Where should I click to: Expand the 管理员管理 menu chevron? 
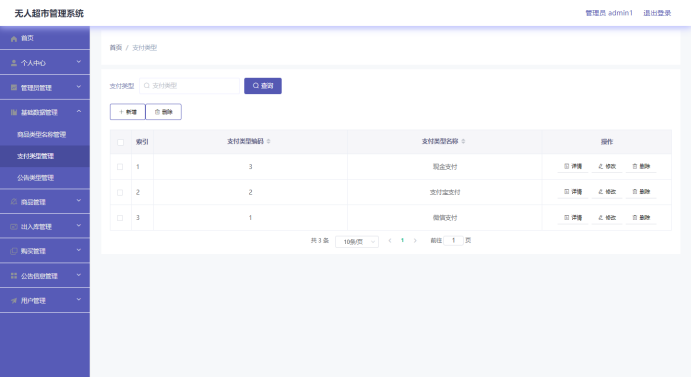click(79, 87)
